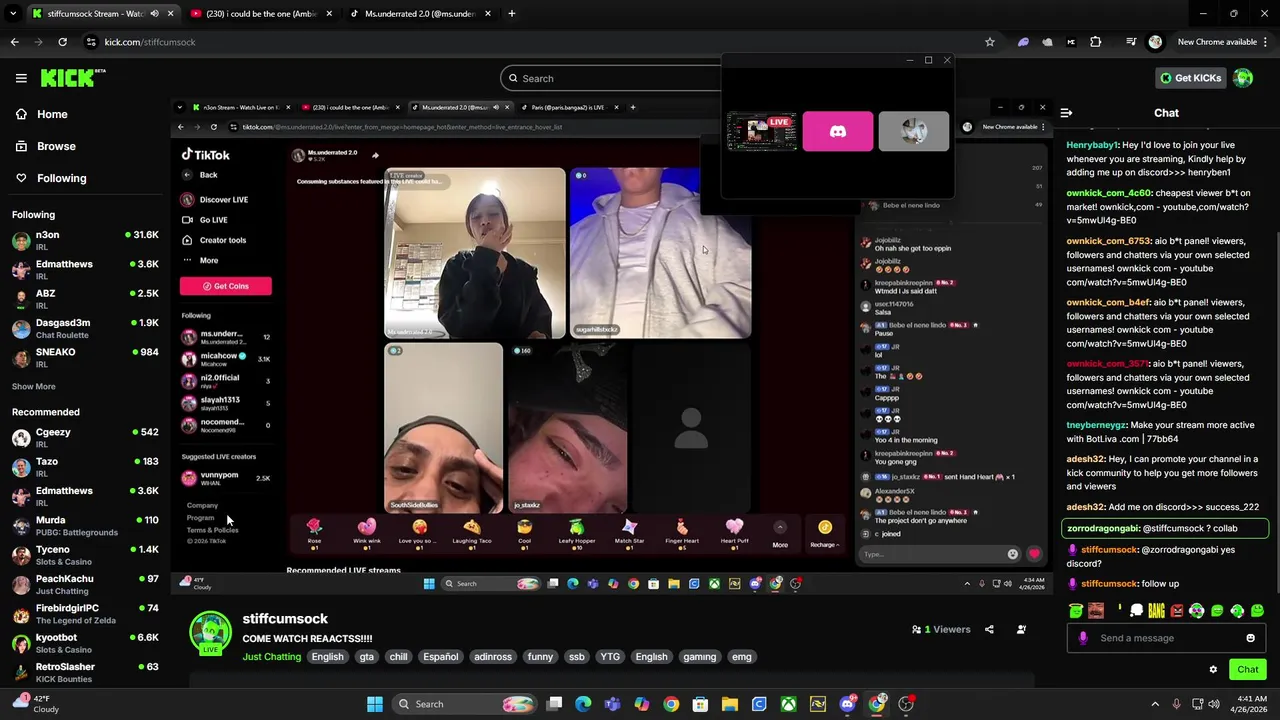Viewport: 1280px width, 720px height.
Task: Open the user avatar menu in the Kick header
Action: (x=1243, y=78)
